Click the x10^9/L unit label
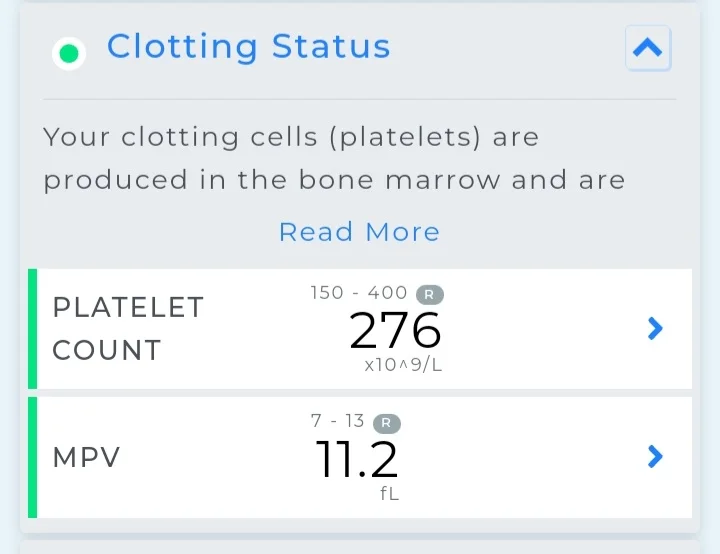The image size is (720, 554). [x=403, y=365]
